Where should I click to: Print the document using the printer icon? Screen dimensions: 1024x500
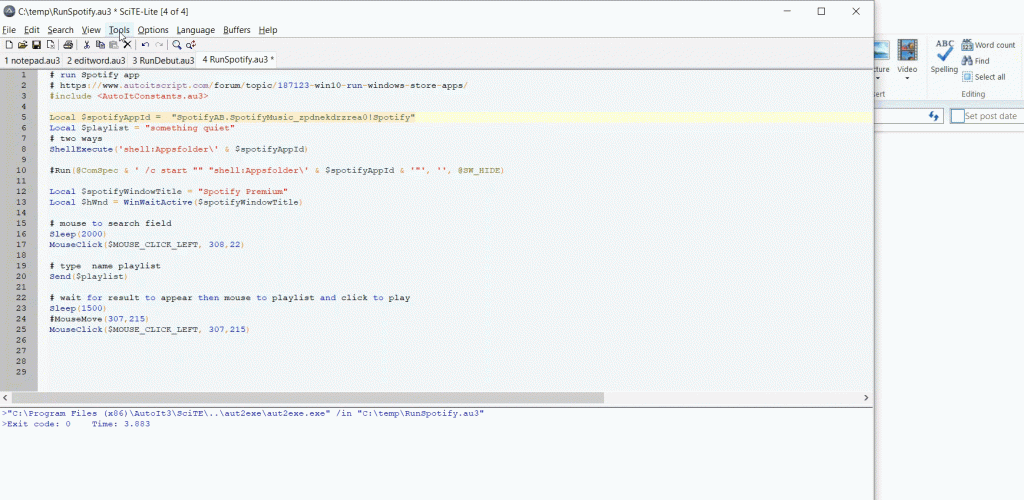(x=68, y=45)
